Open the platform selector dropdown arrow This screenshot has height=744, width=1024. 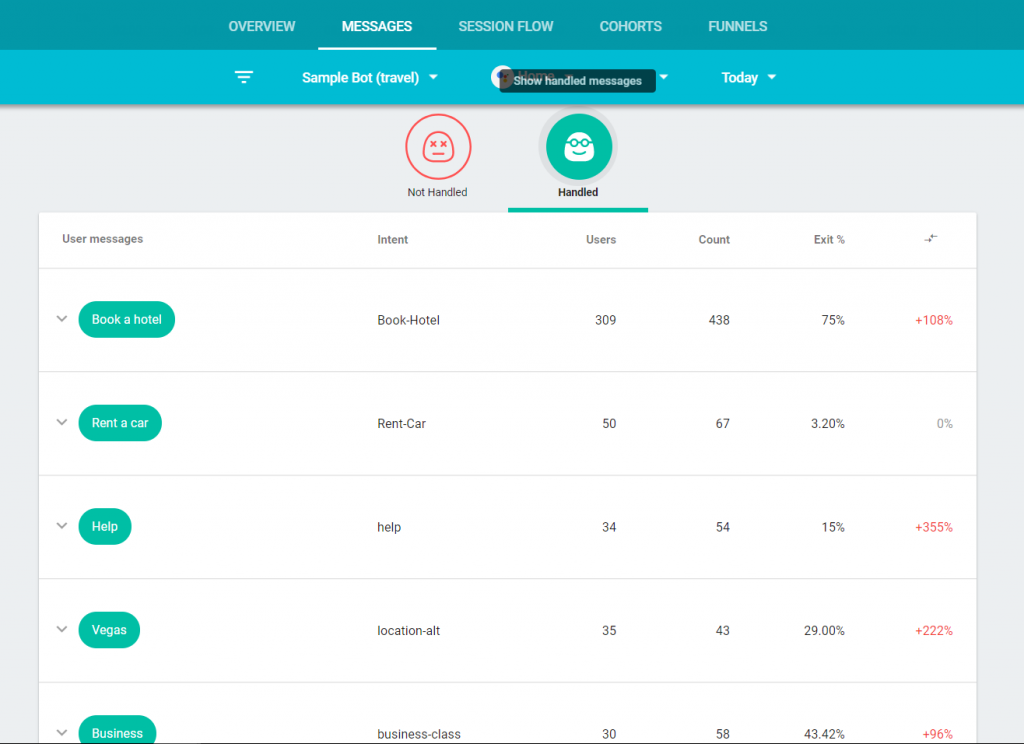pos(664,77)
